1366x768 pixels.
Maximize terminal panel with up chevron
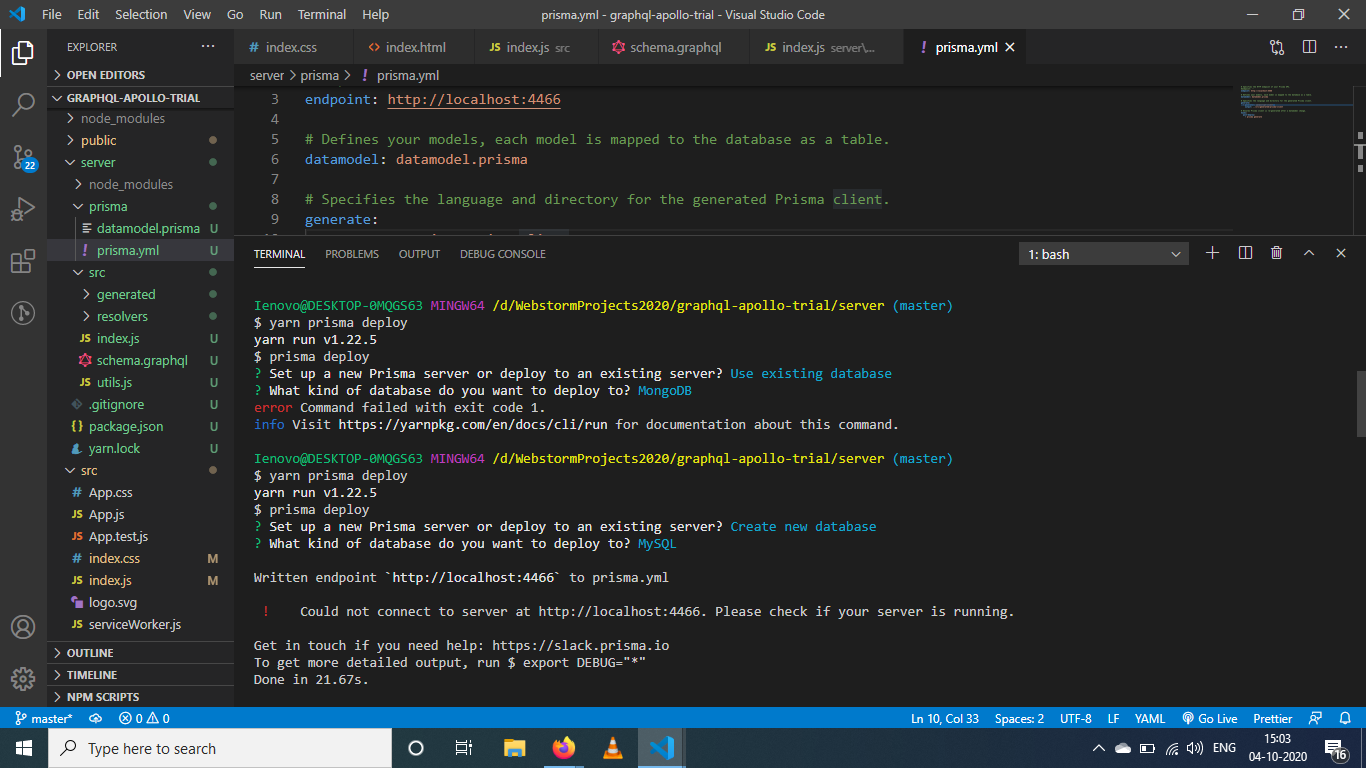coord(1308,254)
